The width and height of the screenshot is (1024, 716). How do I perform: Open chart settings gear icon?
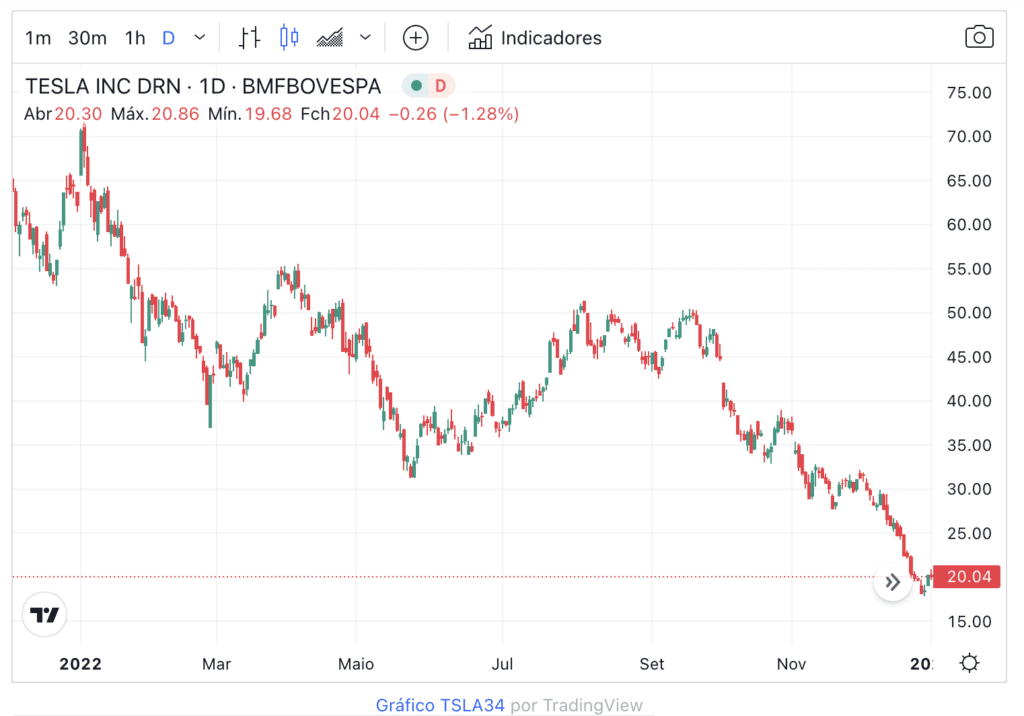(970, 663)
